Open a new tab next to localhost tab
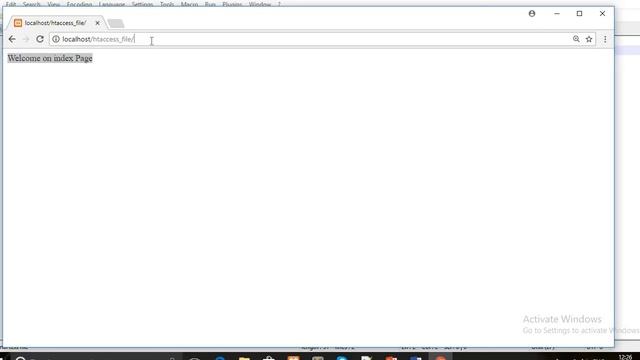Screen dimensions: 640x360 coord(116,23)
